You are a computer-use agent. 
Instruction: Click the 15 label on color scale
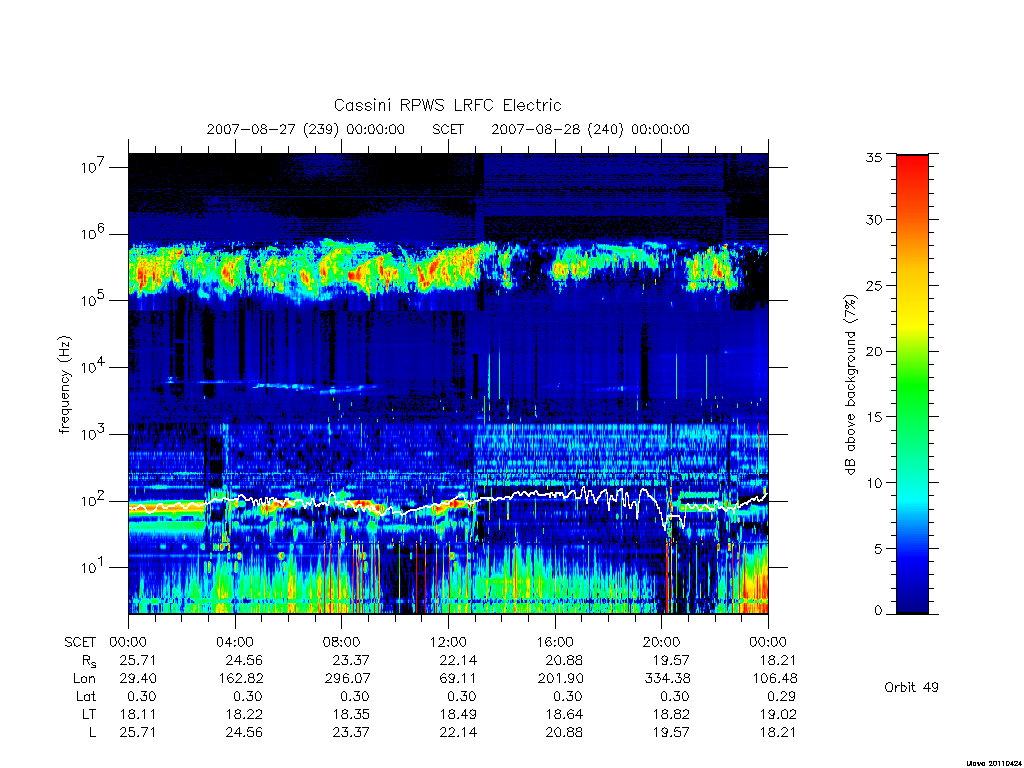coord(874,417)
